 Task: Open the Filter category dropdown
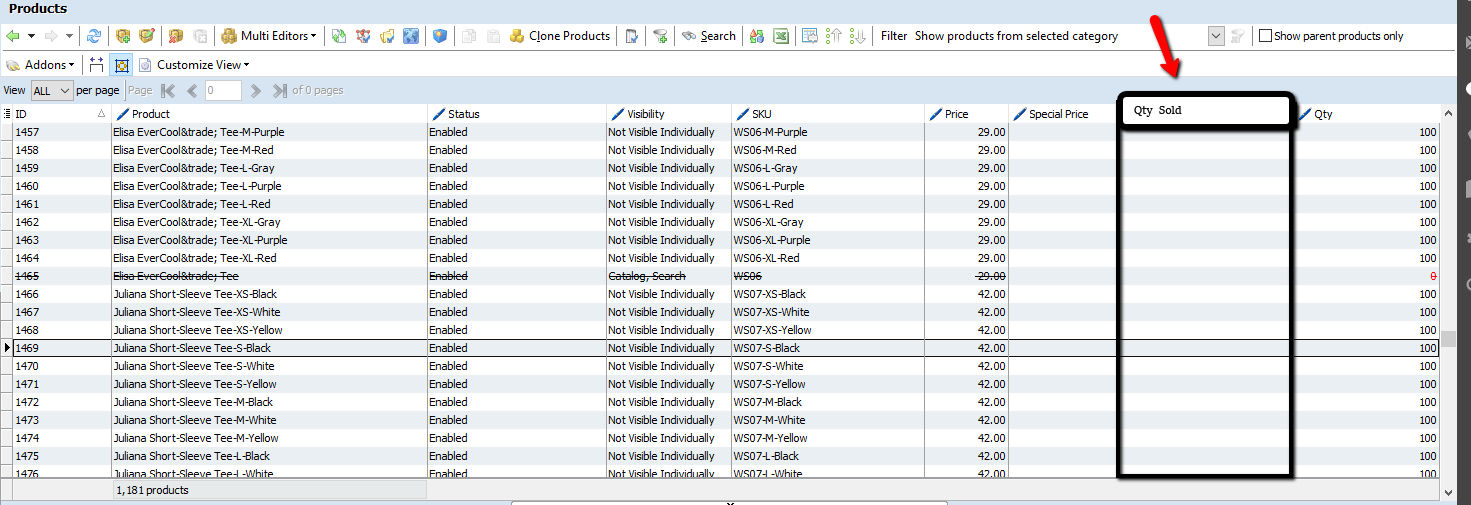coord(1216,36)
